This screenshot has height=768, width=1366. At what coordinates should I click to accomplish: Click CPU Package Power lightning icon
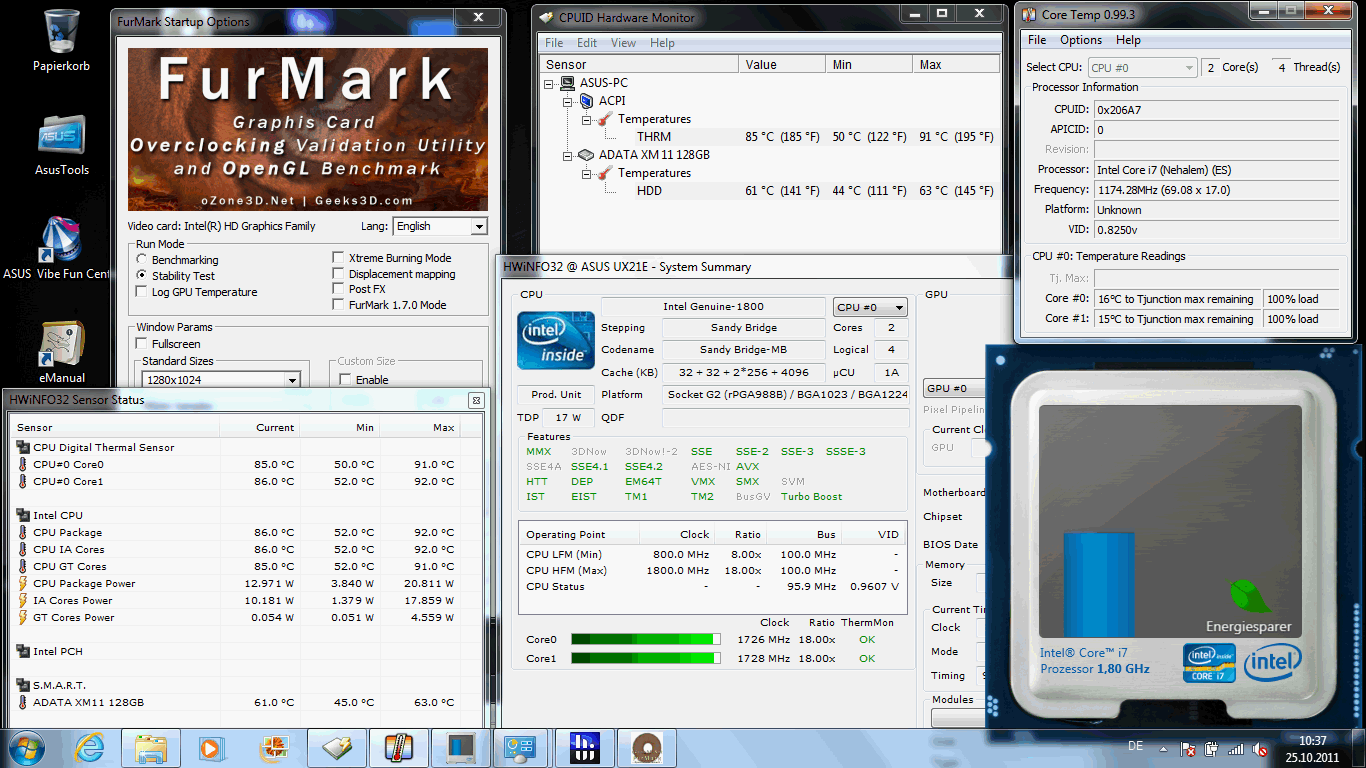(x=23, y=584)
